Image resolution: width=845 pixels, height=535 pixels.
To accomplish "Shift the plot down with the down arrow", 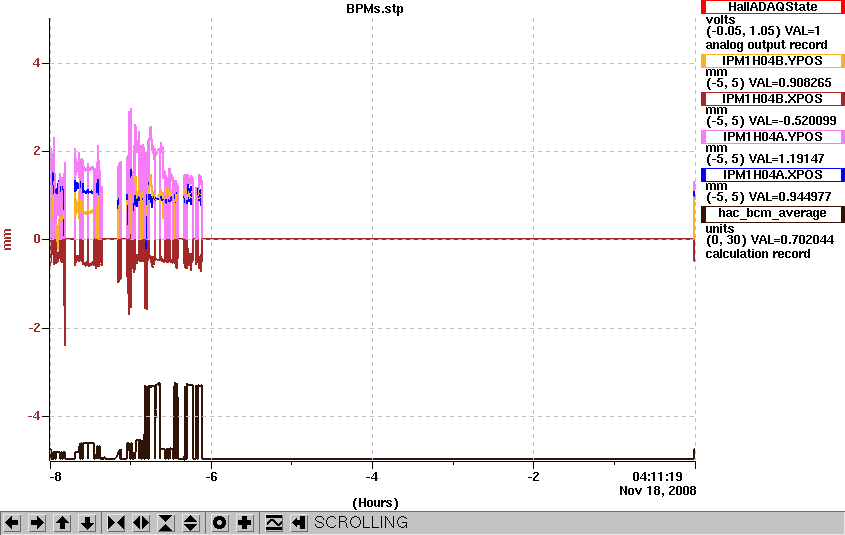I will pos(87,523).
